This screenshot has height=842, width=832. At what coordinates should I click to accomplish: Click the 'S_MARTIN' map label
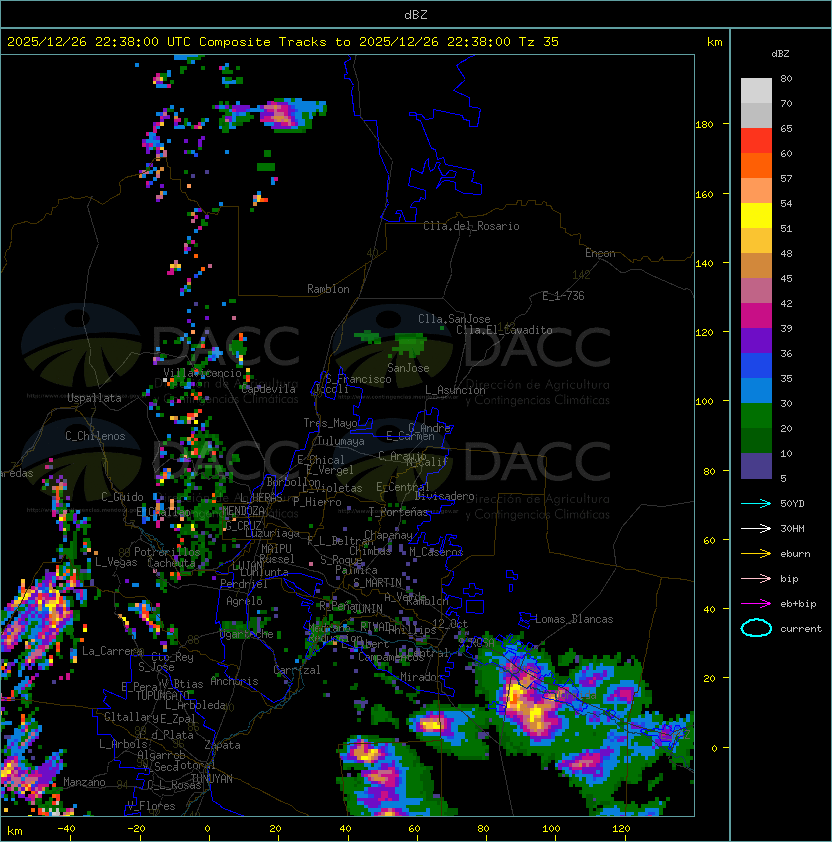pyautogui.click(x=378, y=582)
